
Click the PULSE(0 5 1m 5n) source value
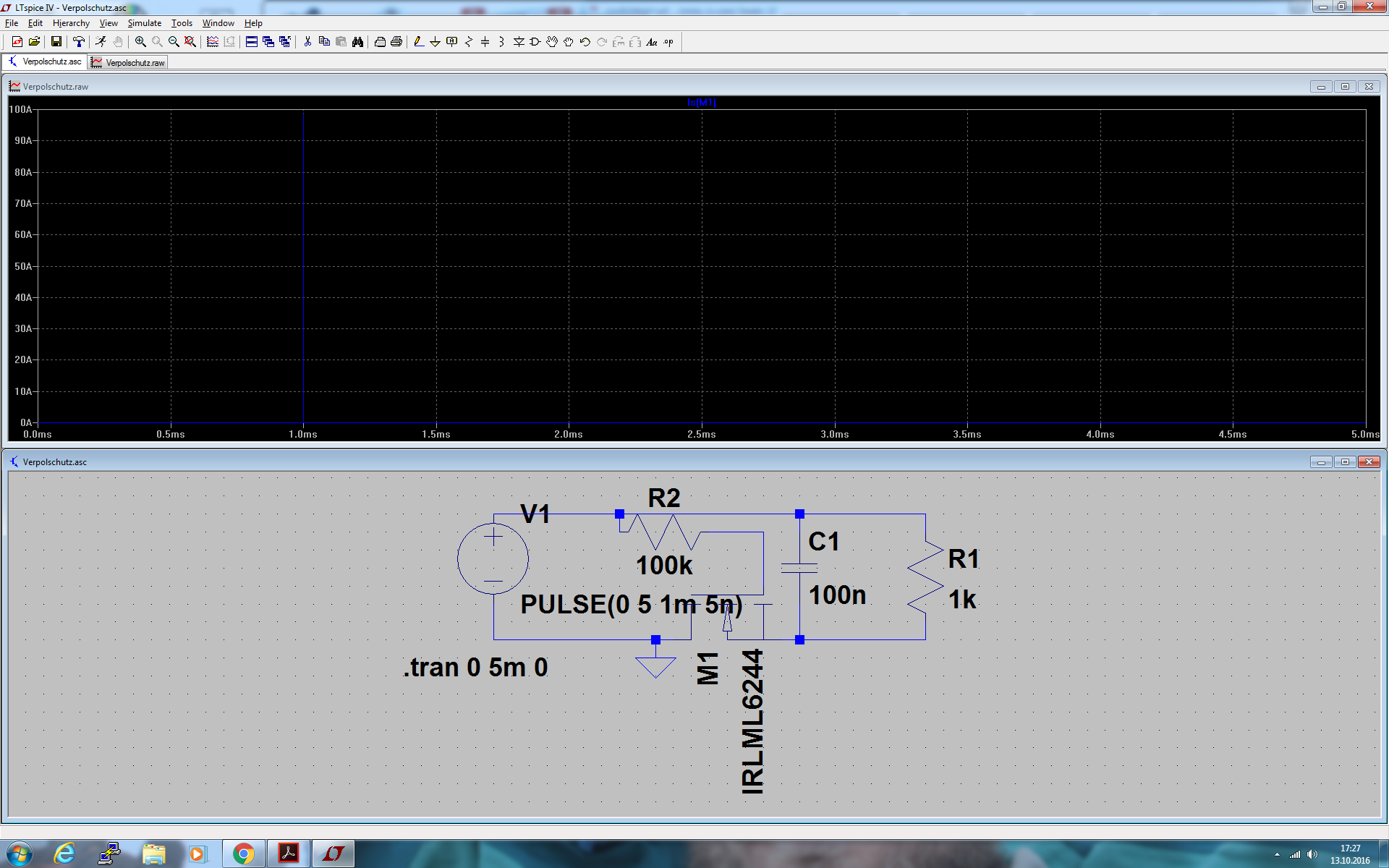click(x=632, y=604)
